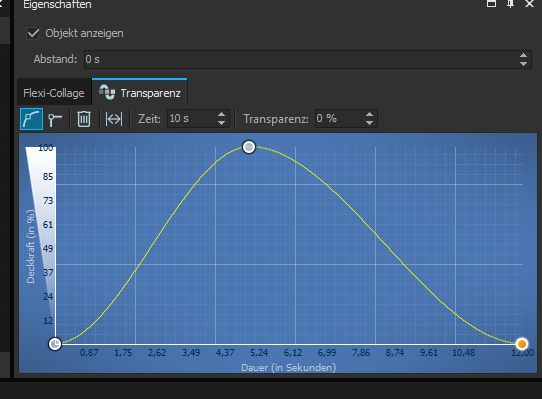
Task: Select the curve keyframe mode tool
Action: coord(31,119)
